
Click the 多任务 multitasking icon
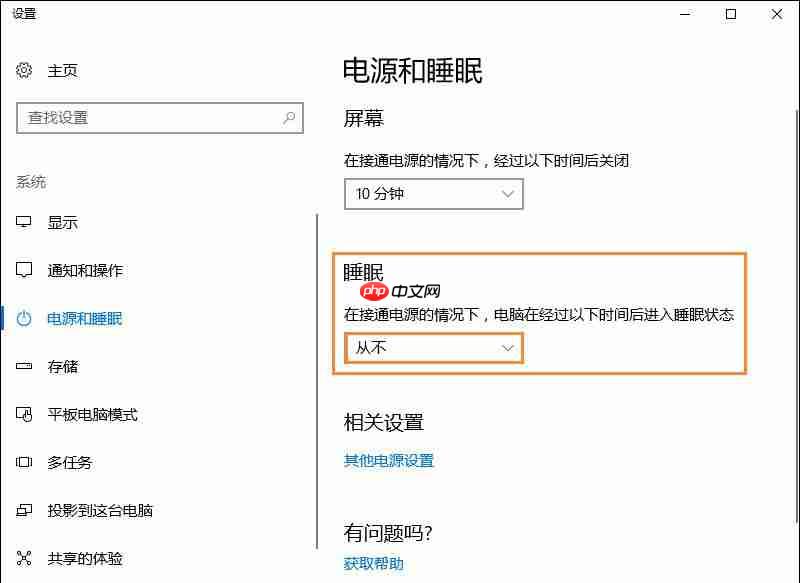(22, 463)
